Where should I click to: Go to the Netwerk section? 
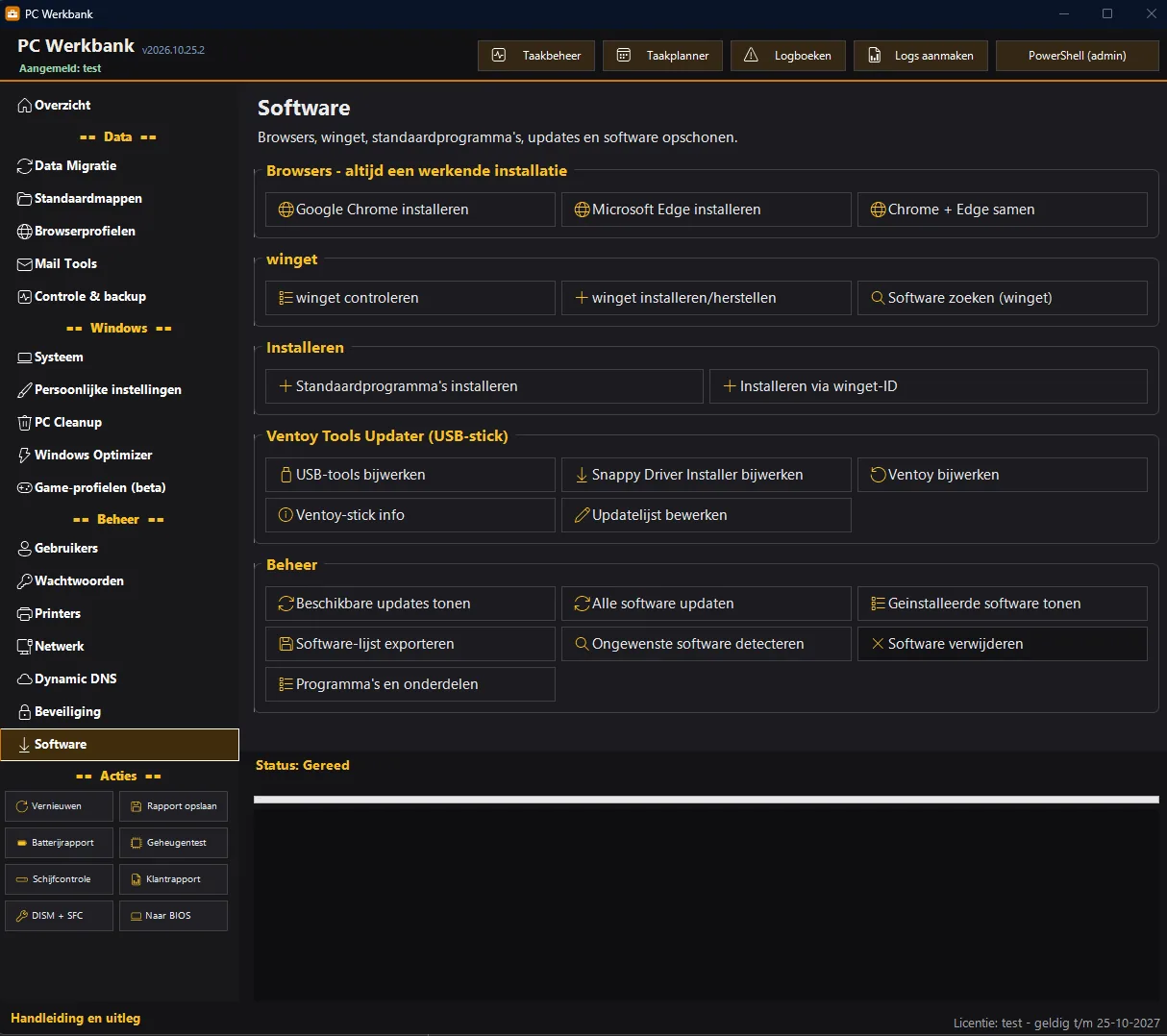tap(119, 647)
